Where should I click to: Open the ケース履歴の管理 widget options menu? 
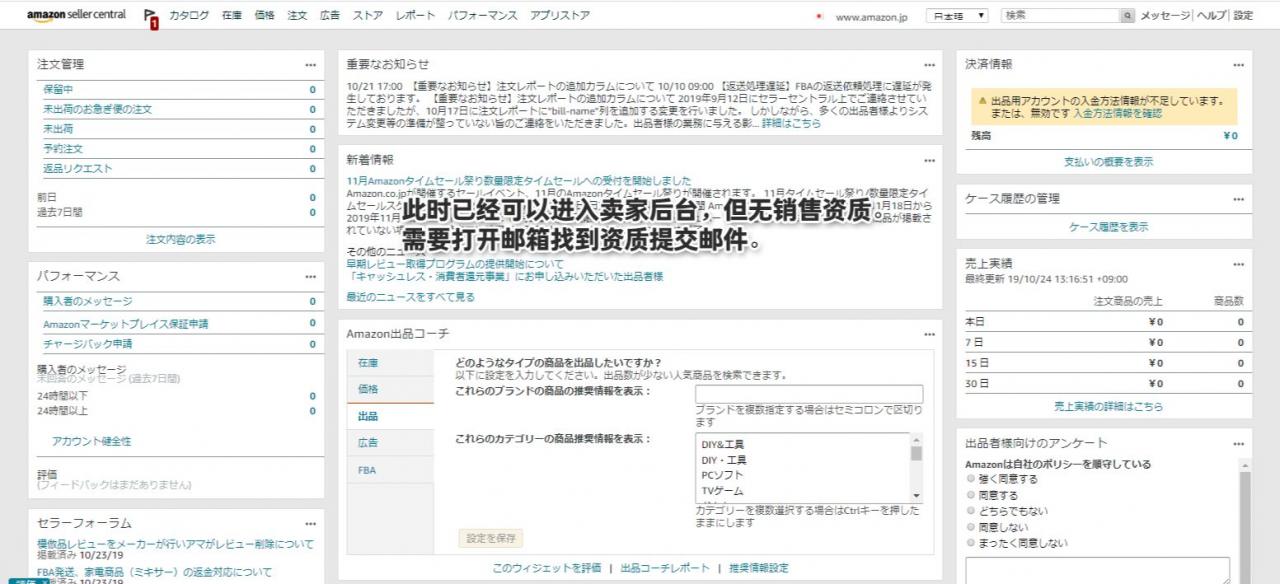click(1239, 199)
